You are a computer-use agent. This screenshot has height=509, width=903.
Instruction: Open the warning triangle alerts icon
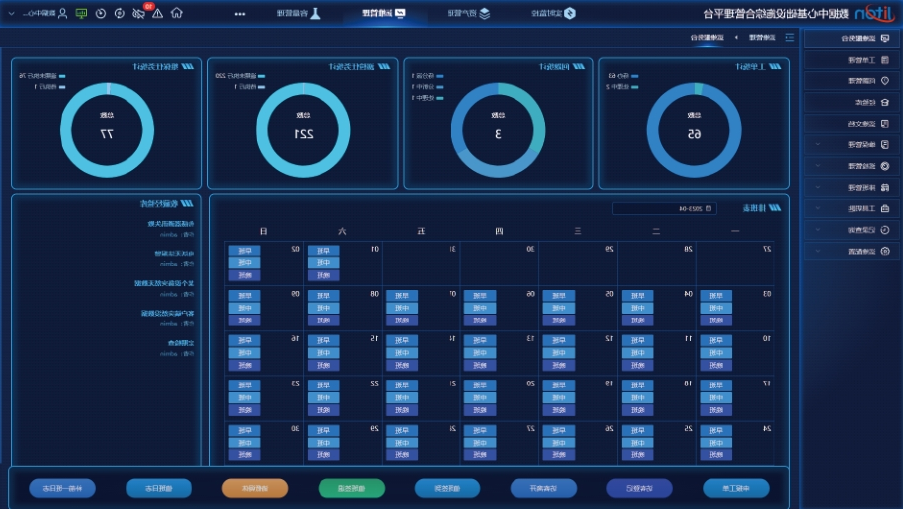[158, 14]
